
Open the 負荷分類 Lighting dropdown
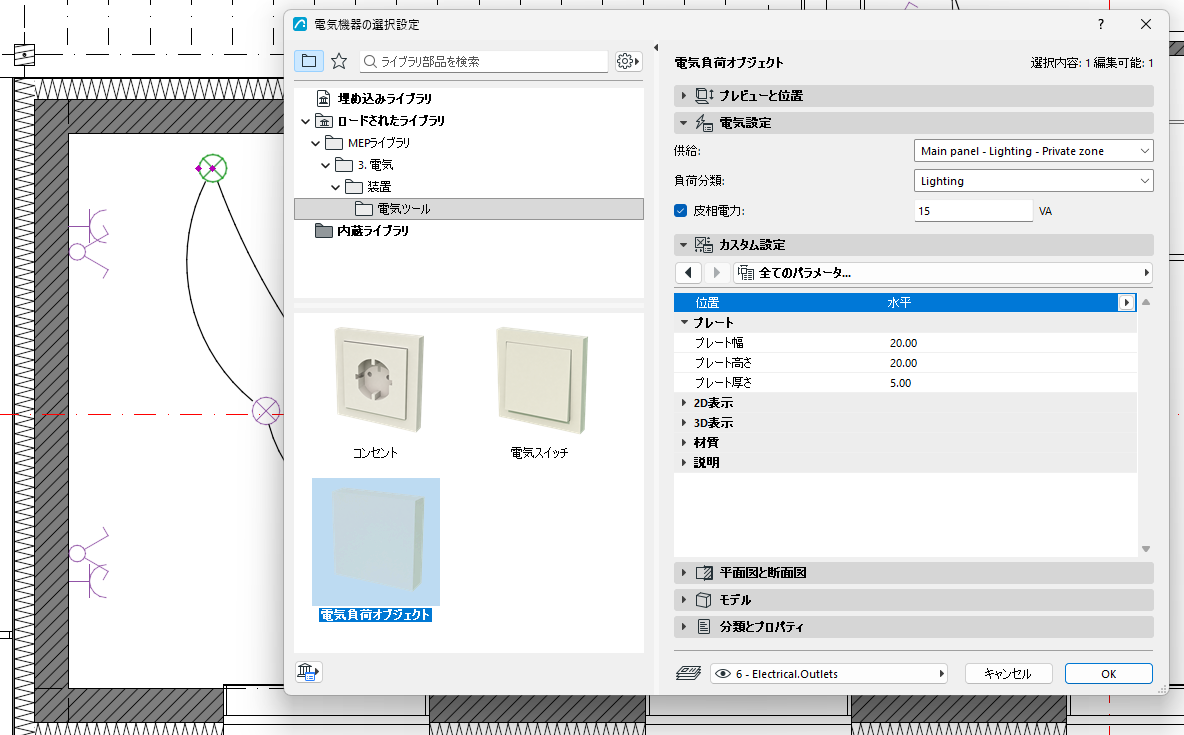click(1033, 181)
